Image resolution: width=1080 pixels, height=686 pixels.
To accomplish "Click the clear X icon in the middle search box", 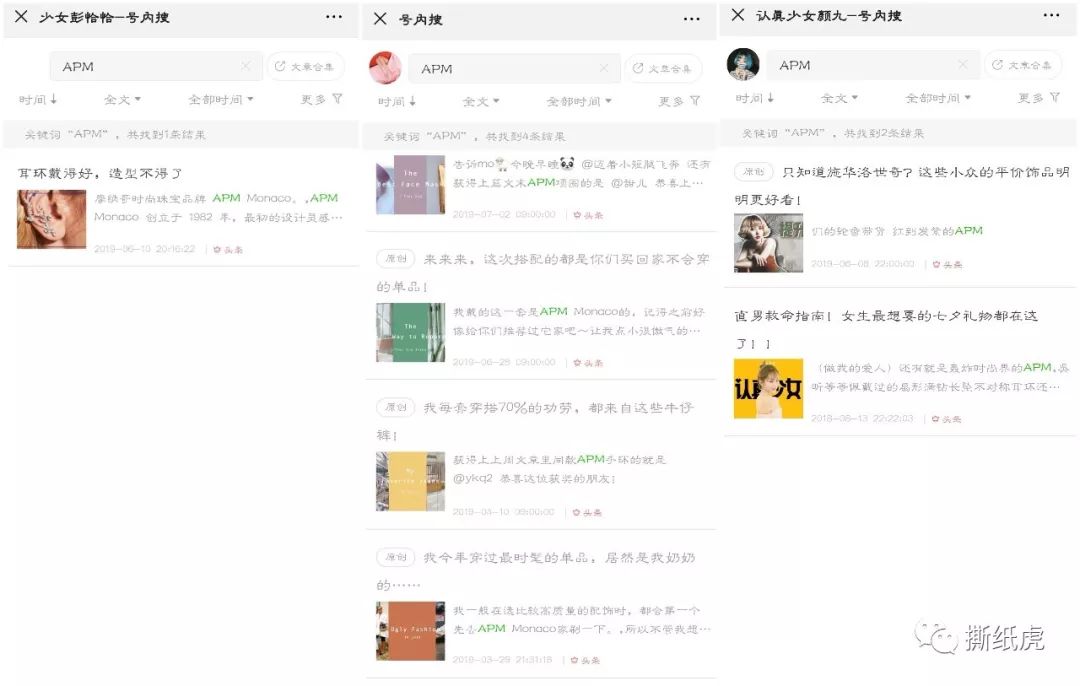I will click(x=605, y=68).
